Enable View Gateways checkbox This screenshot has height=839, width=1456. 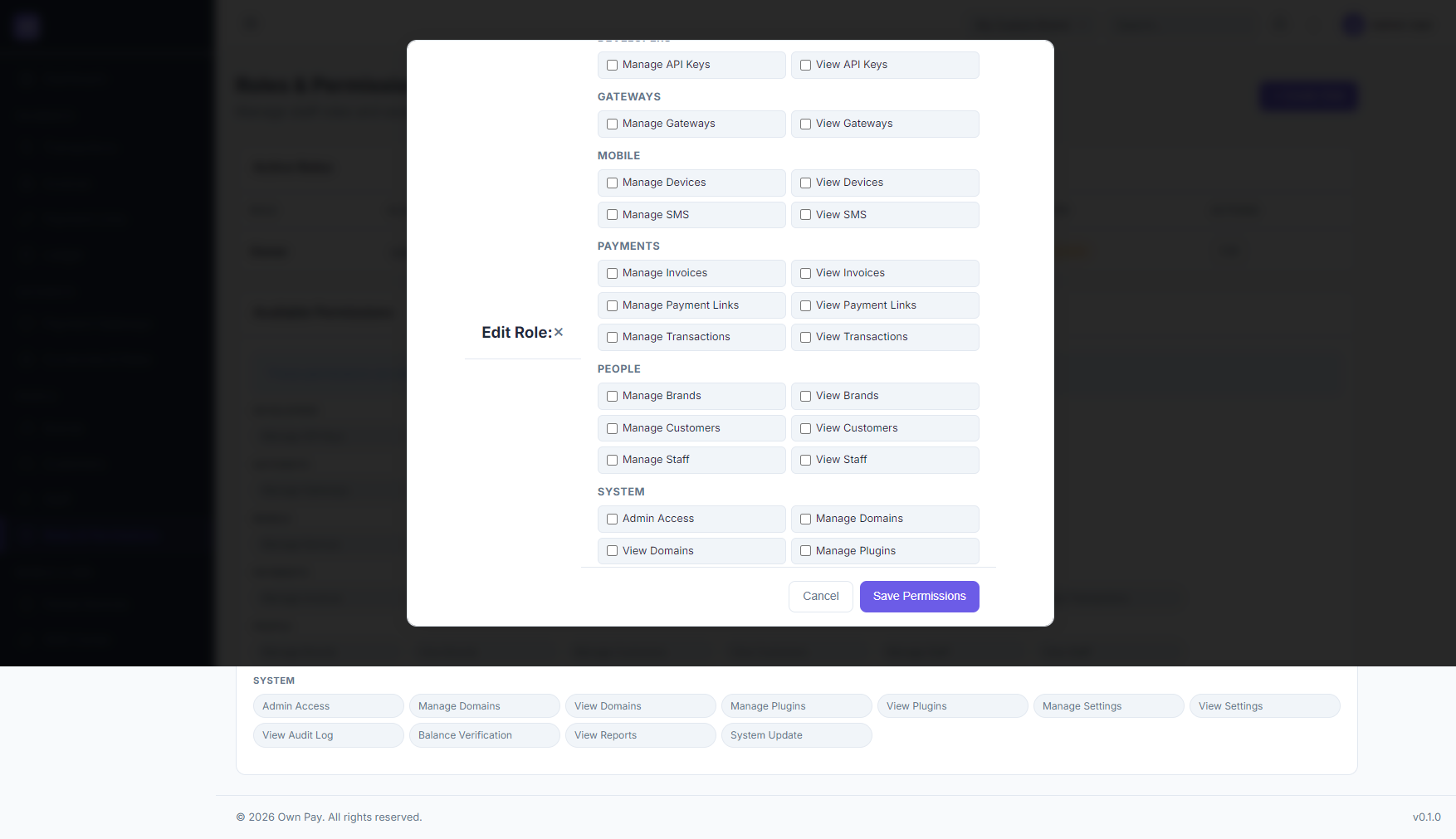(805, 124)
